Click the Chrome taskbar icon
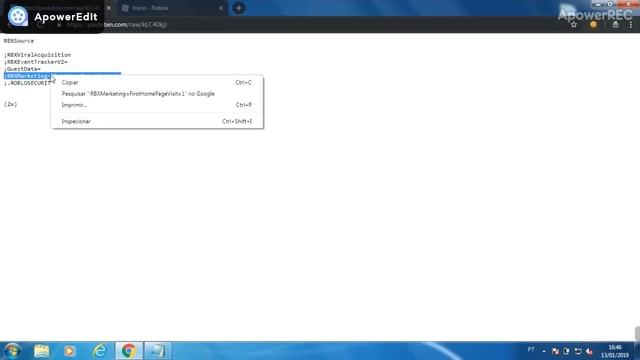Viewport: 640px width, 360px height. pos(129,351)
